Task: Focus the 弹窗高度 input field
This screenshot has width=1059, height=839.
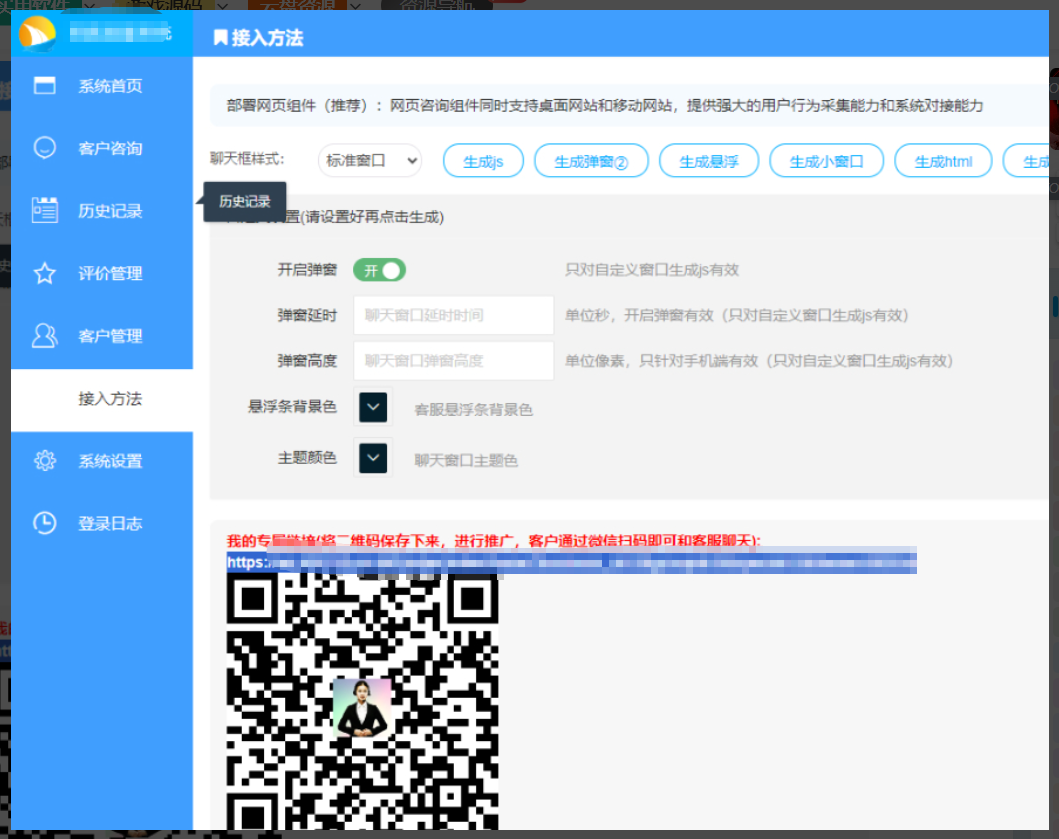Action: 453,361
